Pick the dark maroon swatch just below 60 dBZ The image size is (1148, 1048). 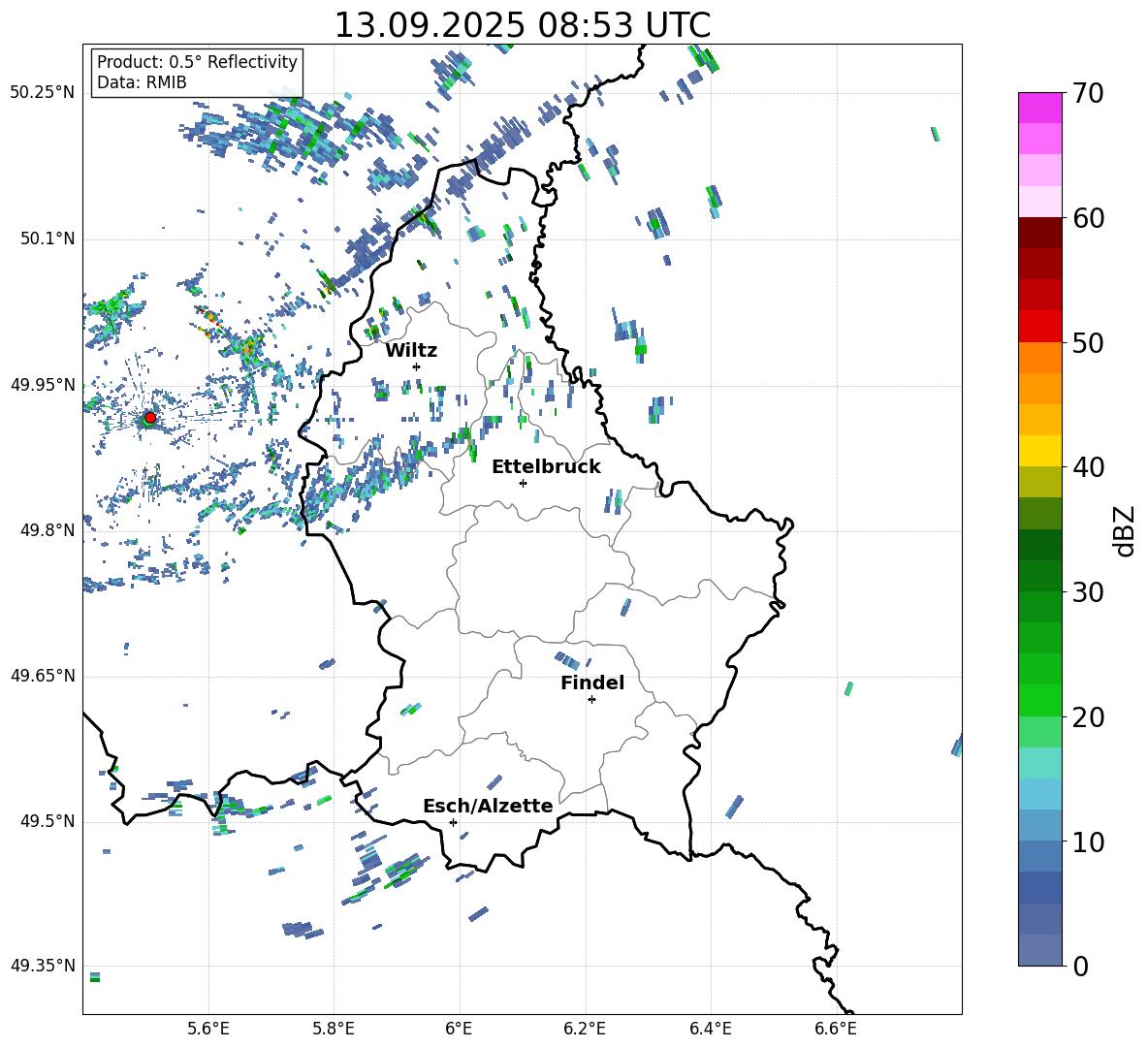pyautogui.click(x=1040, y=233)
